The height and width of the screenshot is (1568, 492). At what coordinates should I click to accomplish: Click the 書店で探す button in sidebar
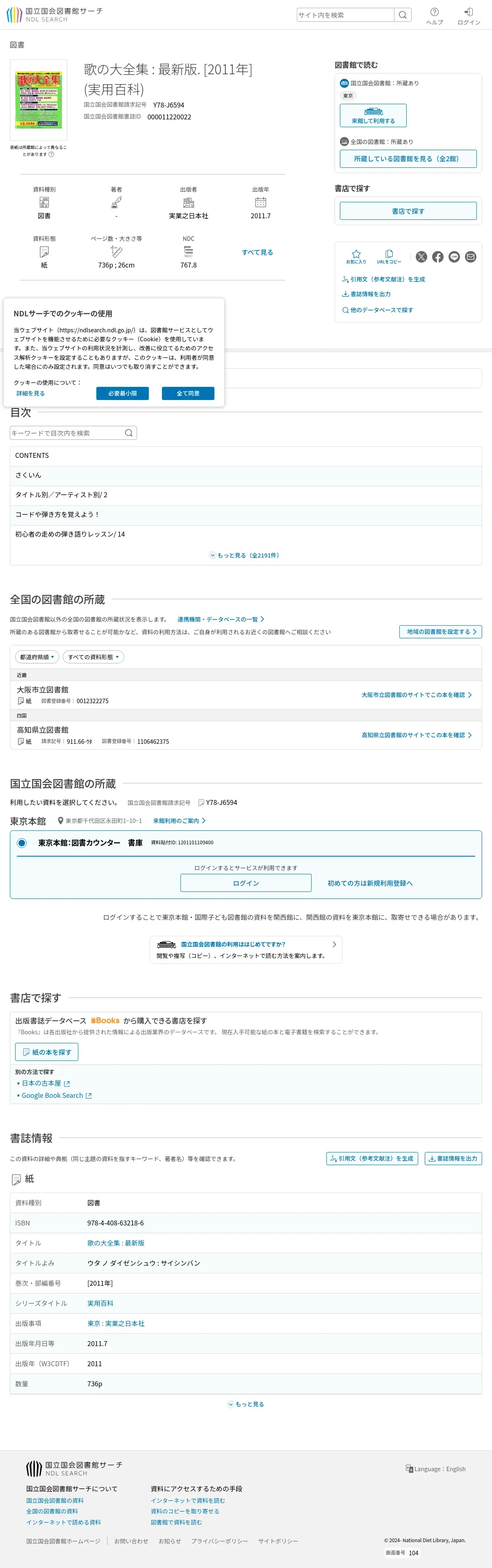[408, 211]
